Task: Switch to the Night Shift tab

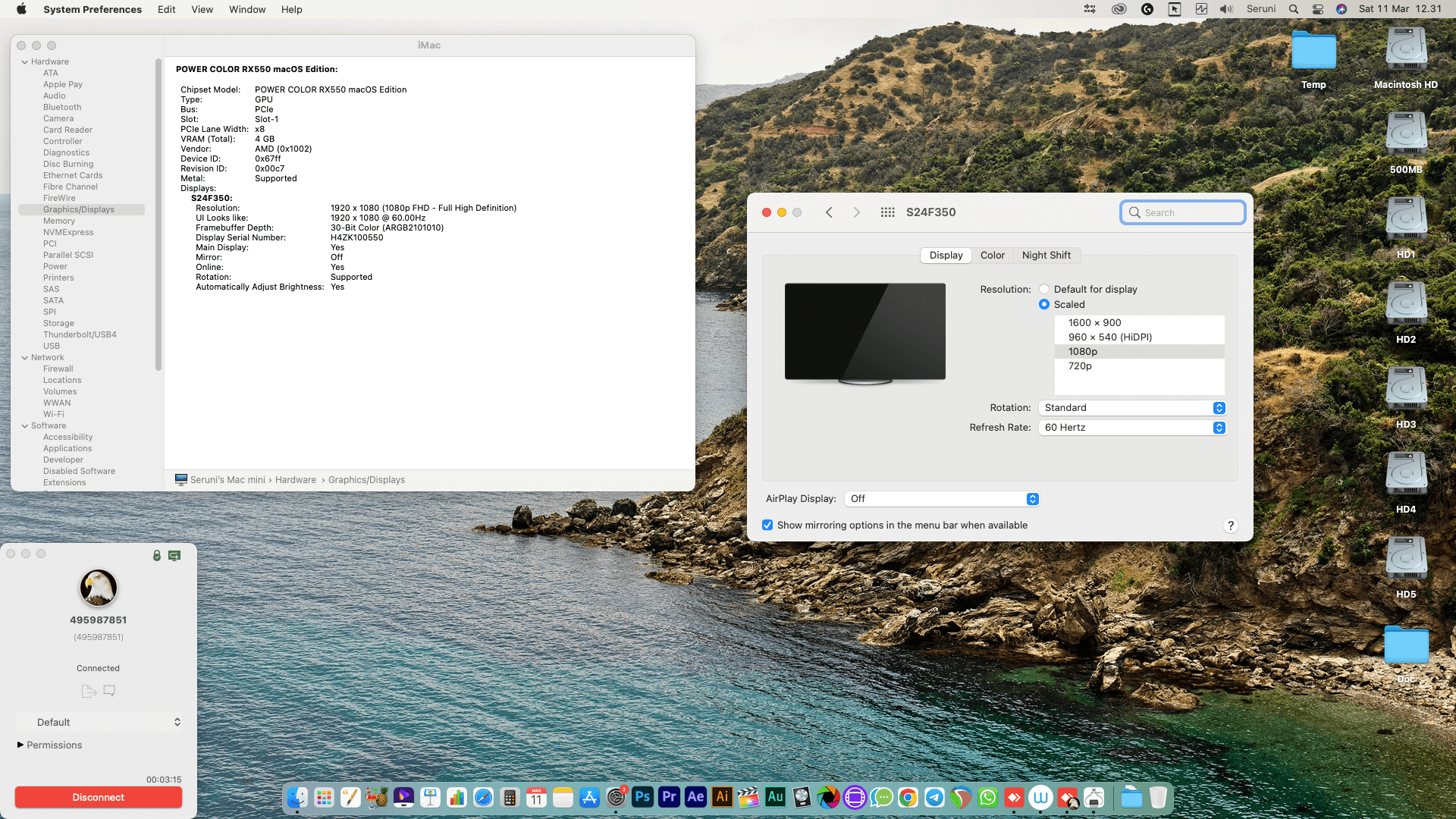Action: click(1046, 256)
